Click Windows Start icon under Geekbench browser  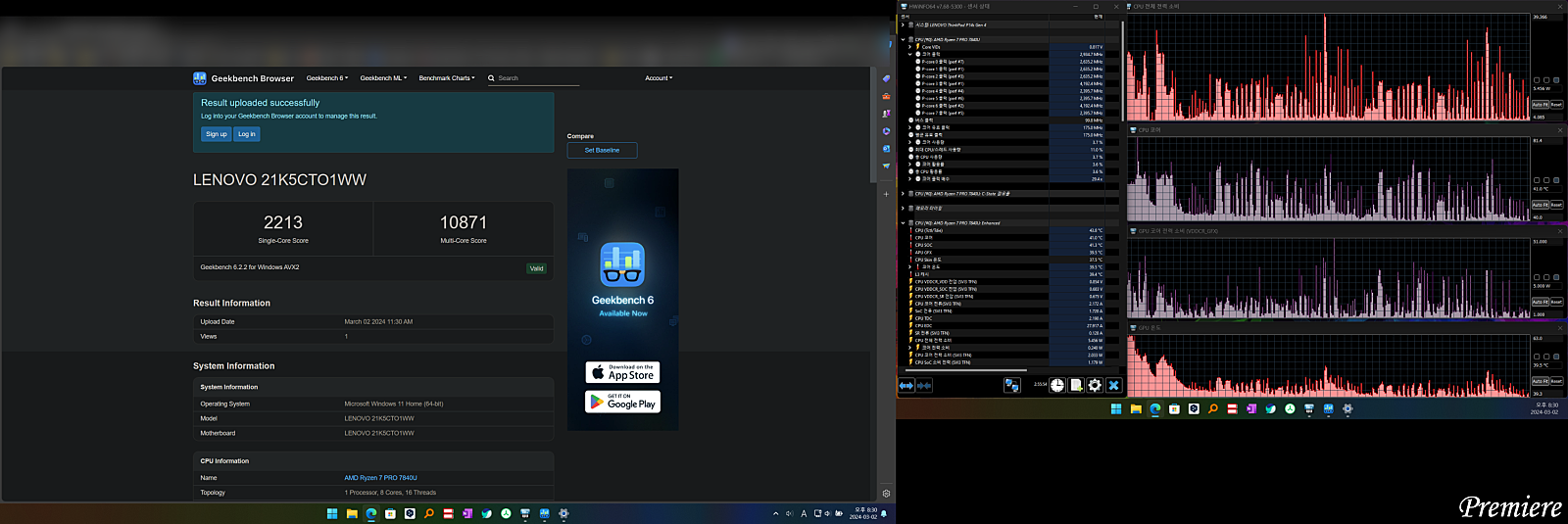pos(332,513)
